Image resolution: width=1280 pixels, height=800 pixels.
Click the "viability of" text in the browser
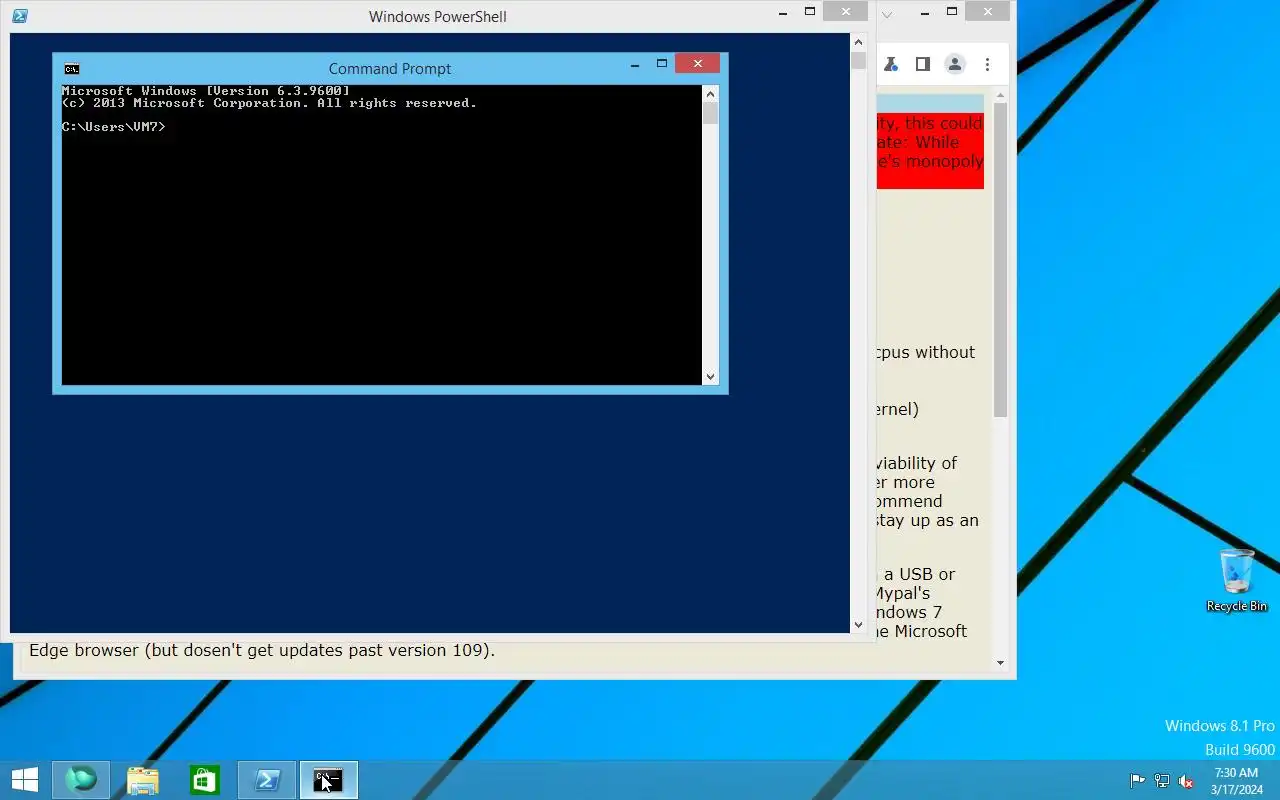point(917,464)
